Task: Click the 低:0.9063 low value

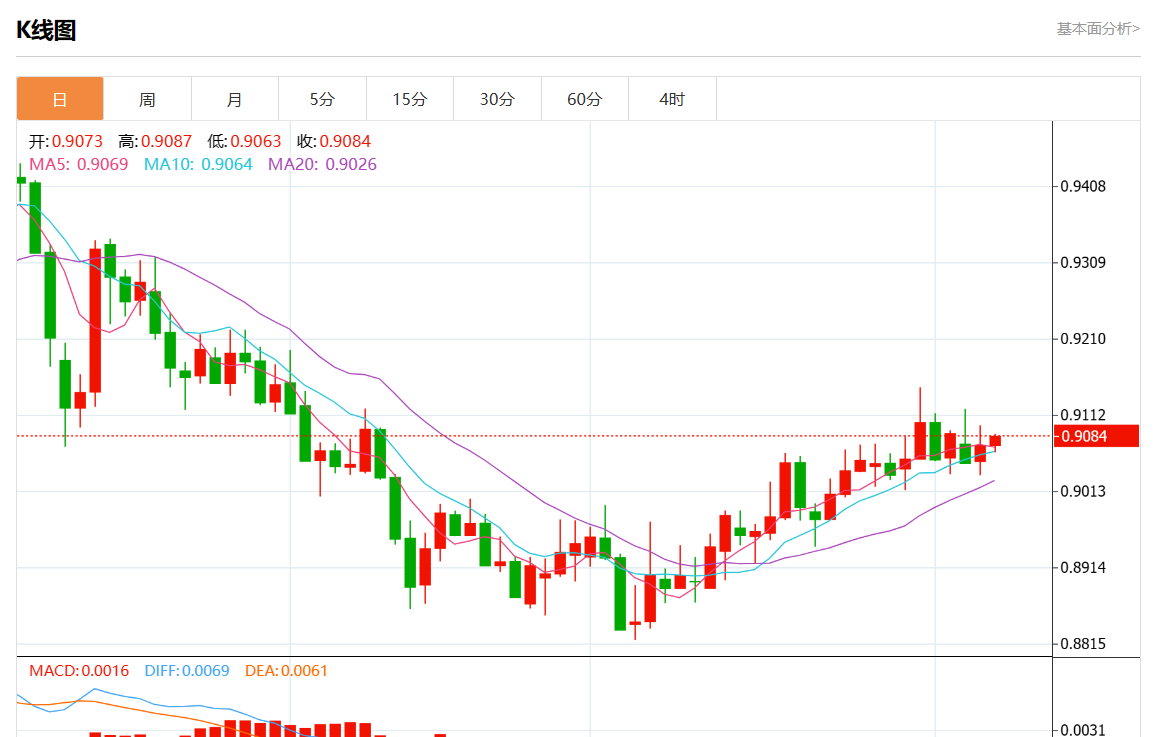Action: click(244, 141)
